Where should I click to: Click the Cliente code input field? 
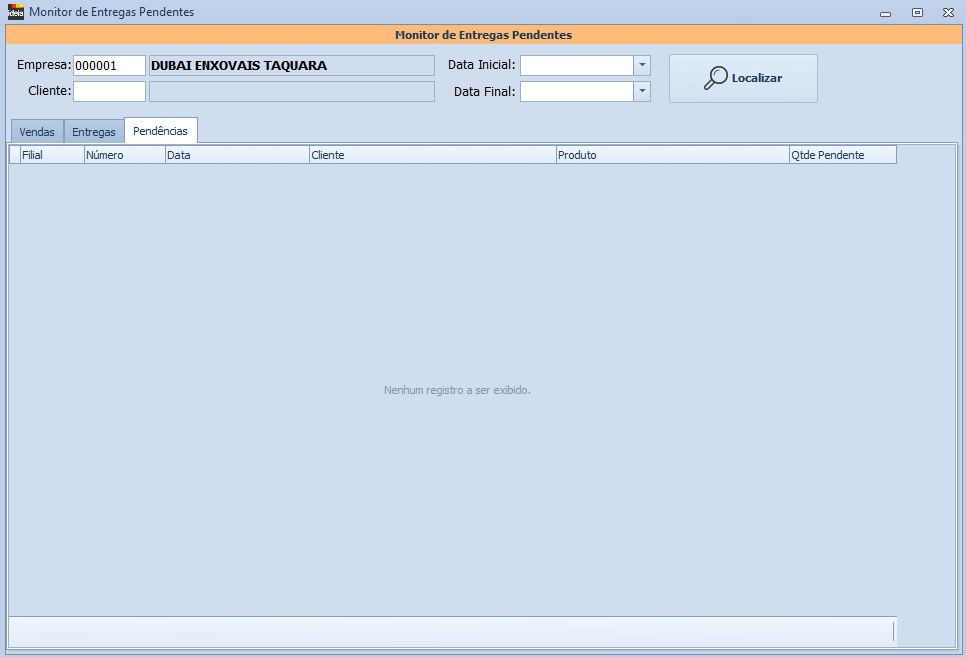[109, 92]
